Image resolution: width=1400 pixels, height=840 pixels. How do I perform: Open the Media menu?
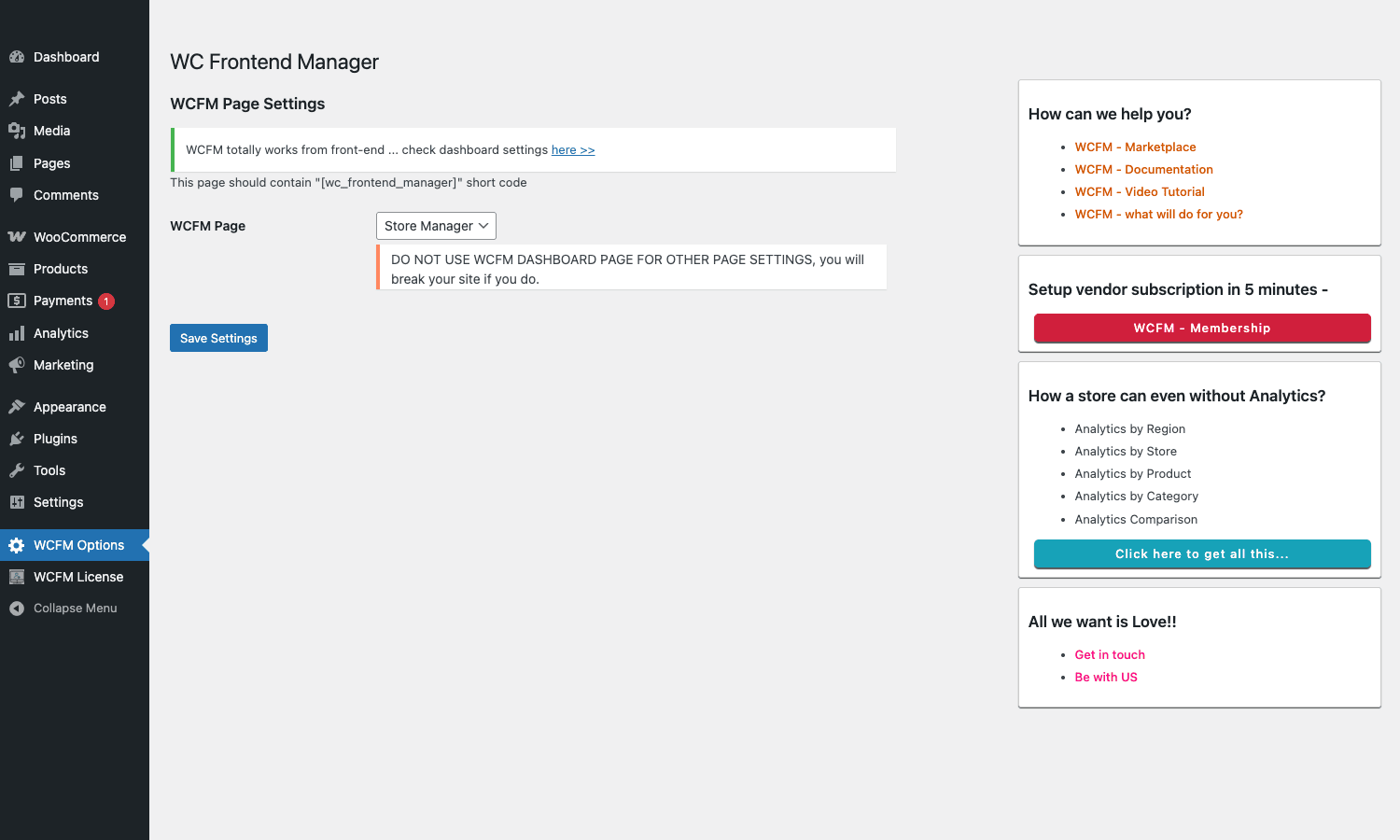(75, 131)
